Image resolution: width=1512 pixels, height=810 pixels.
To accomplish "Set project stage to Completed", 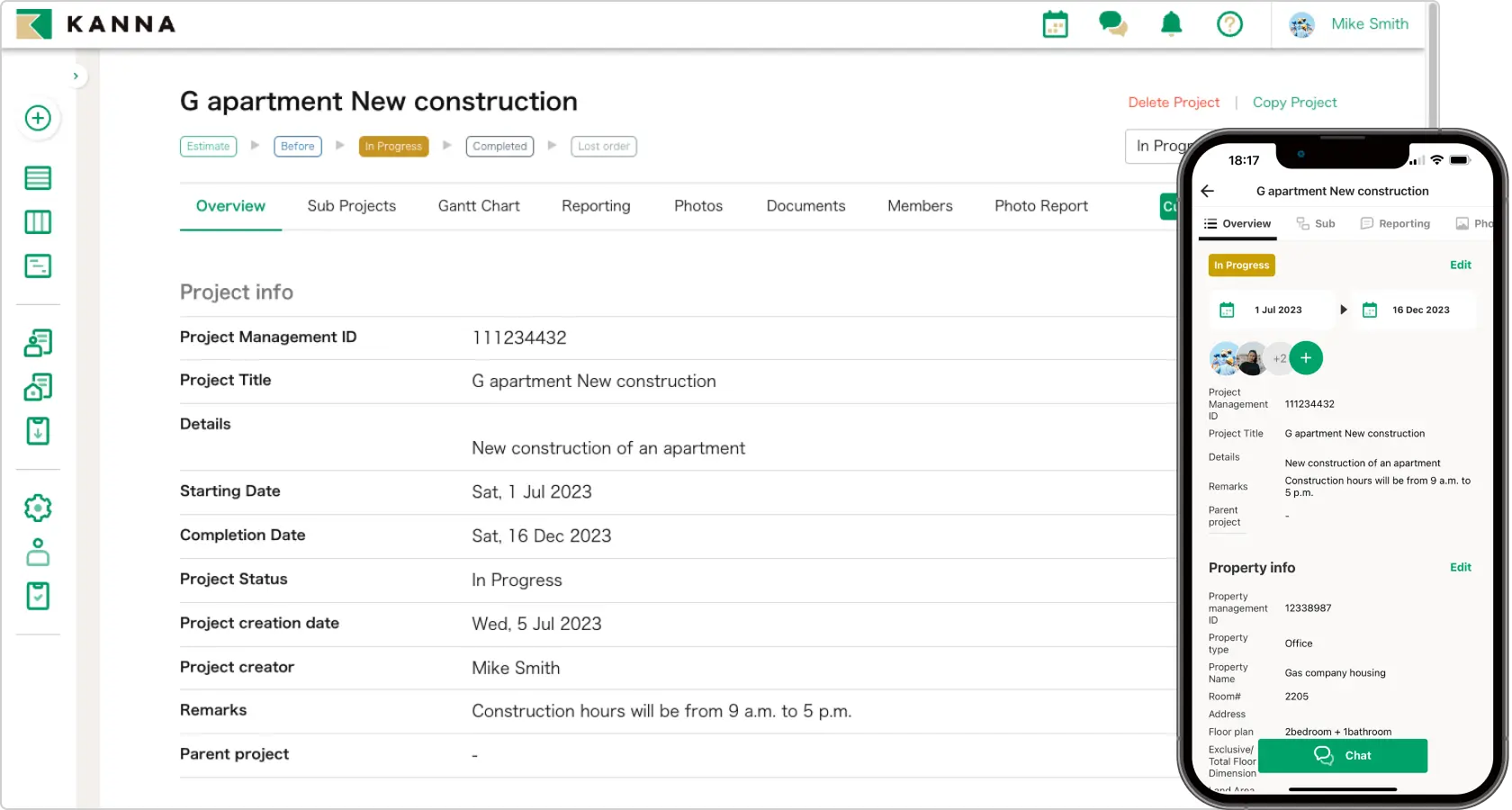I will 499,147.
